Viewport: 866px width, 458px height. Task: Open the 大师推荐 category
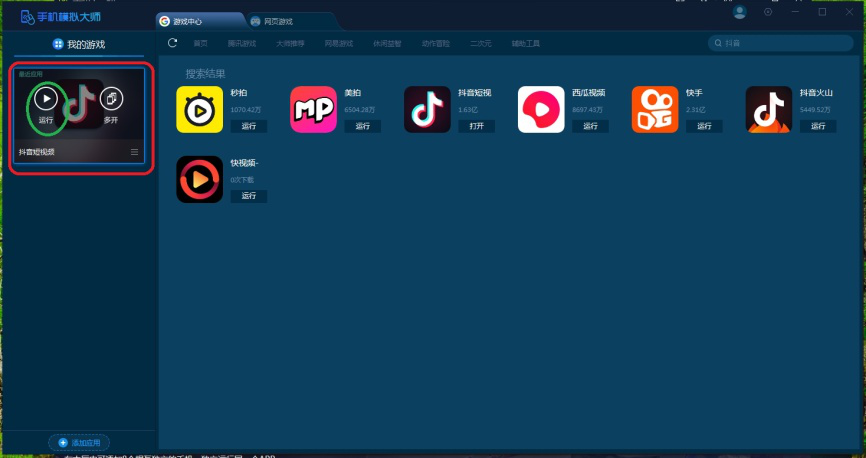290,43
